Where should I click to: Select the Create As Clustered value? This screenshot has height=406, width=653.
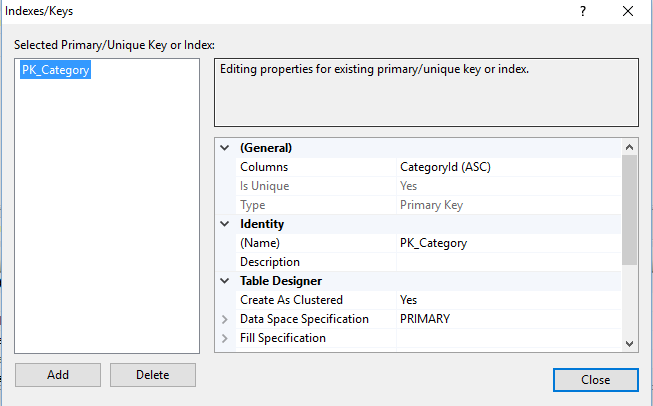(x=508, y=300)
